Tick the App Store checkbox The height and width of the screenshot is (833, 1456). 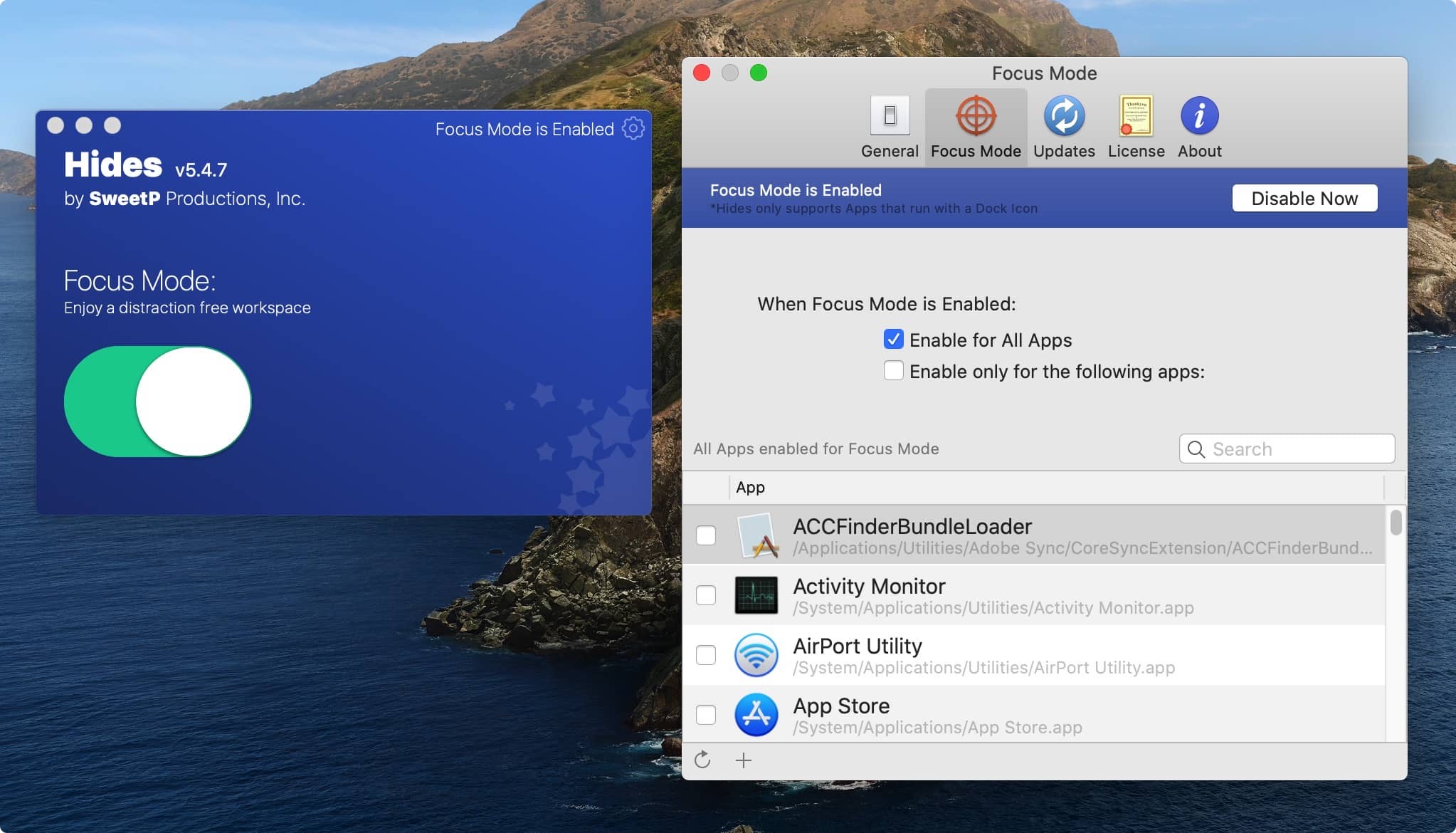click(706, 715)
